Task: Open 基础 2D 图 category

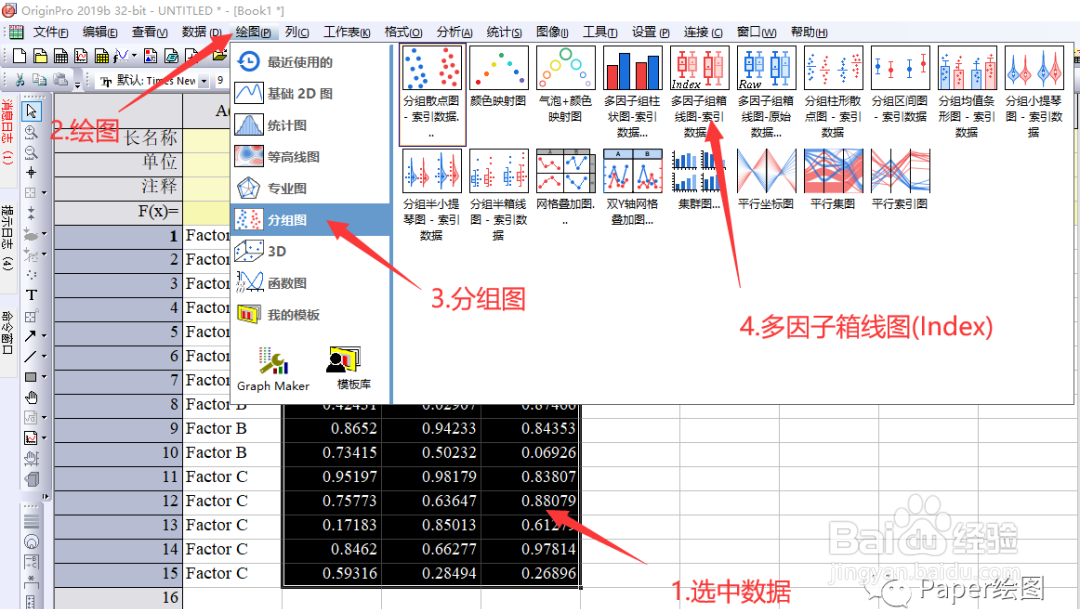Action: click(x=311, y=93)
